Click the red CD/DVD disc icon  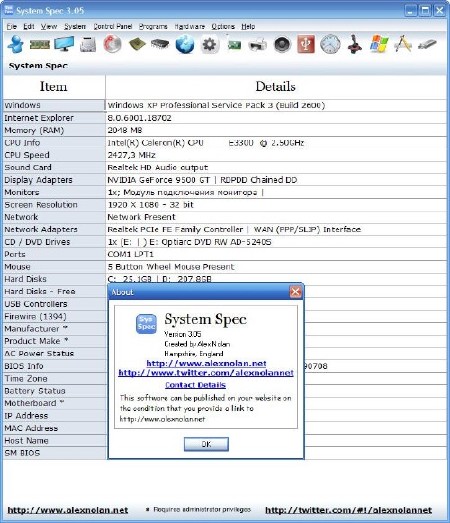[x=112, y=44]
